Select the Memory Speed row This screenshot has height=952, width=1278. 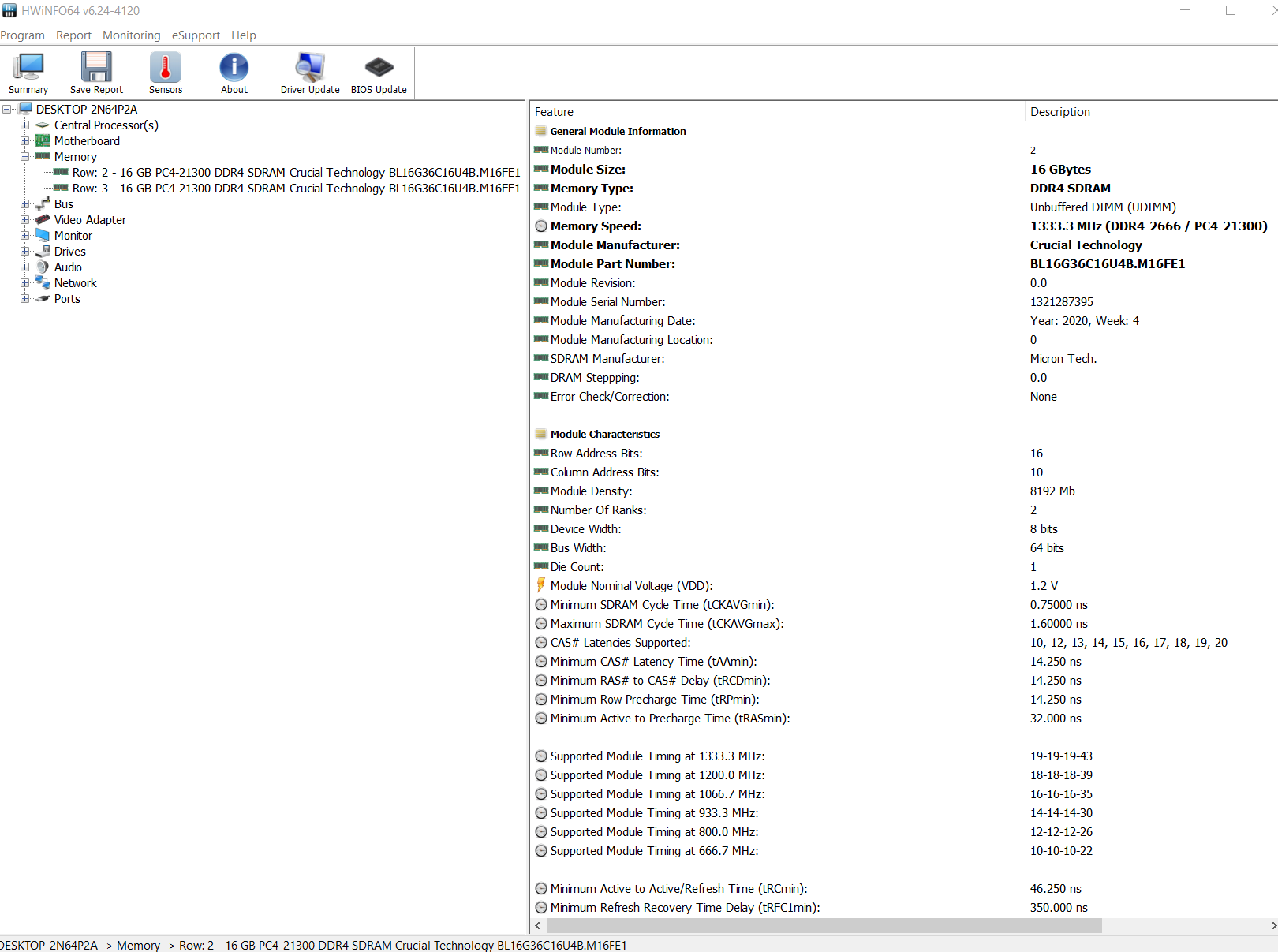pos(904,226)
